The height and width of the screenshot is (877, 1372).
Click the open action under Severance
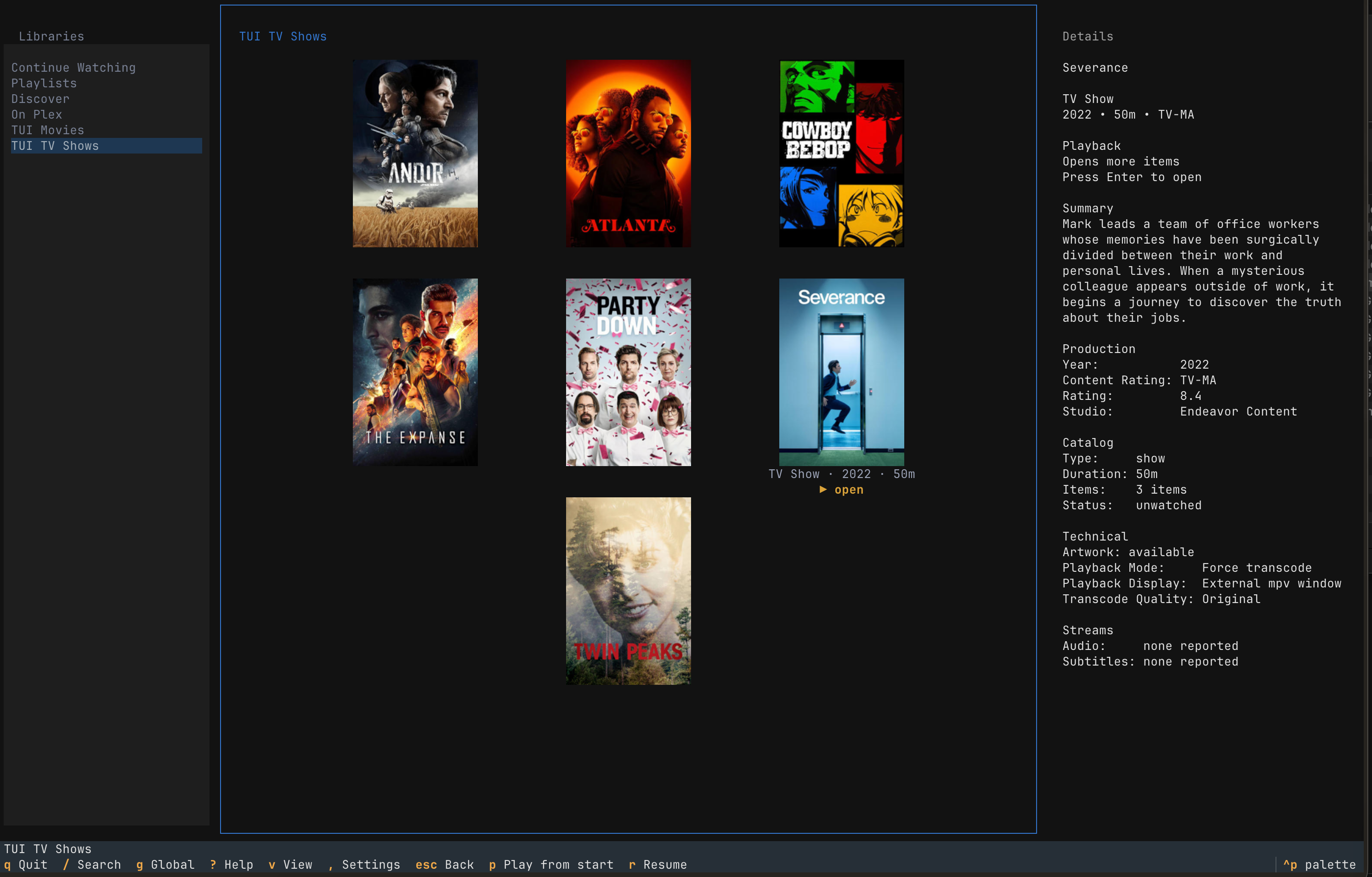[842, 490]
